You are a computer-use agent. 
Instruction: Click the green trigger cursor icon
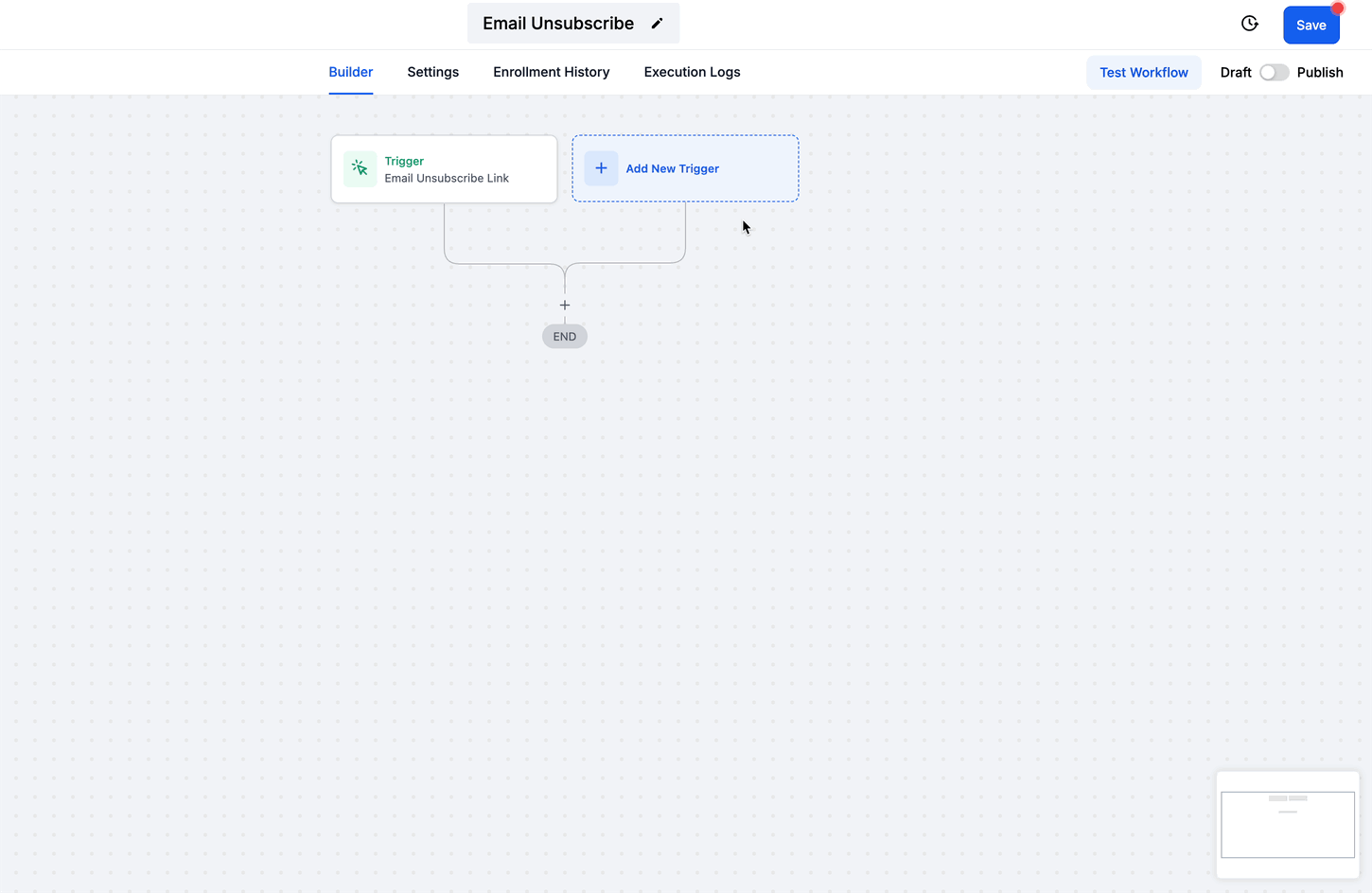tap(360, 169)
